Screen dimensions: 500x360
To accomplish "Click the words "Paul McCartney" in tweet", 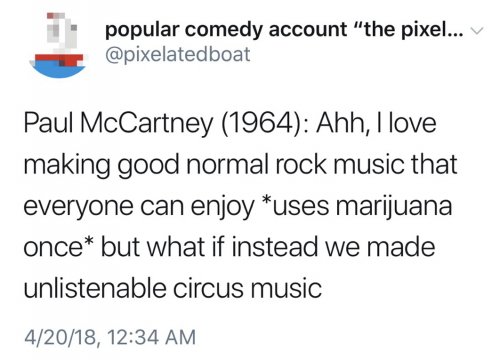I will click(118, 124).
